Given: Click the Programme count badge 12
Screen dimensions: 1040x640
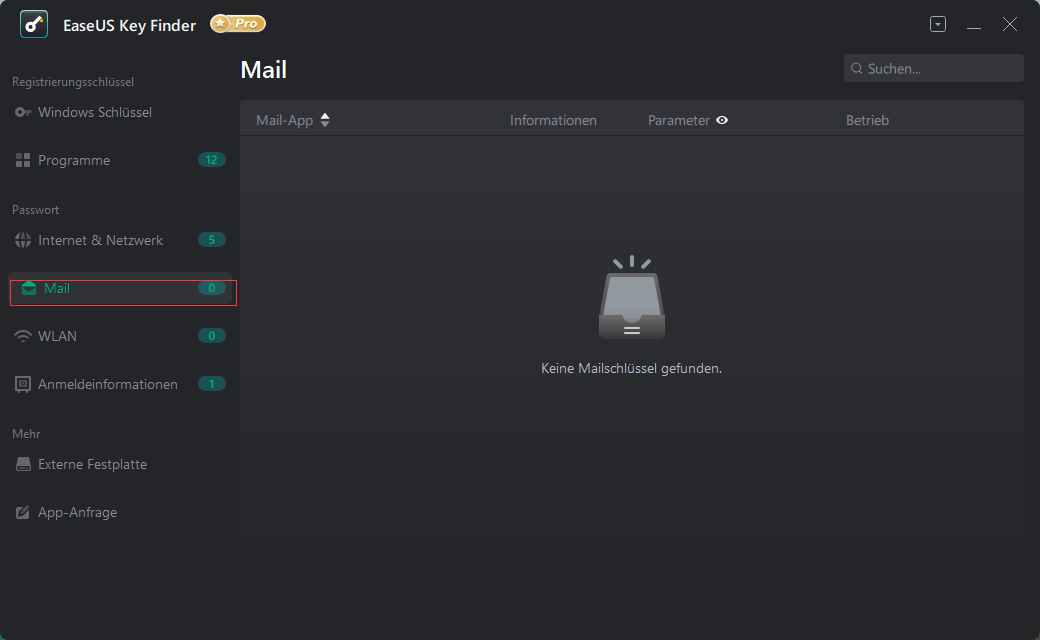Looking at the screenshot, I should tap(212, 160).
